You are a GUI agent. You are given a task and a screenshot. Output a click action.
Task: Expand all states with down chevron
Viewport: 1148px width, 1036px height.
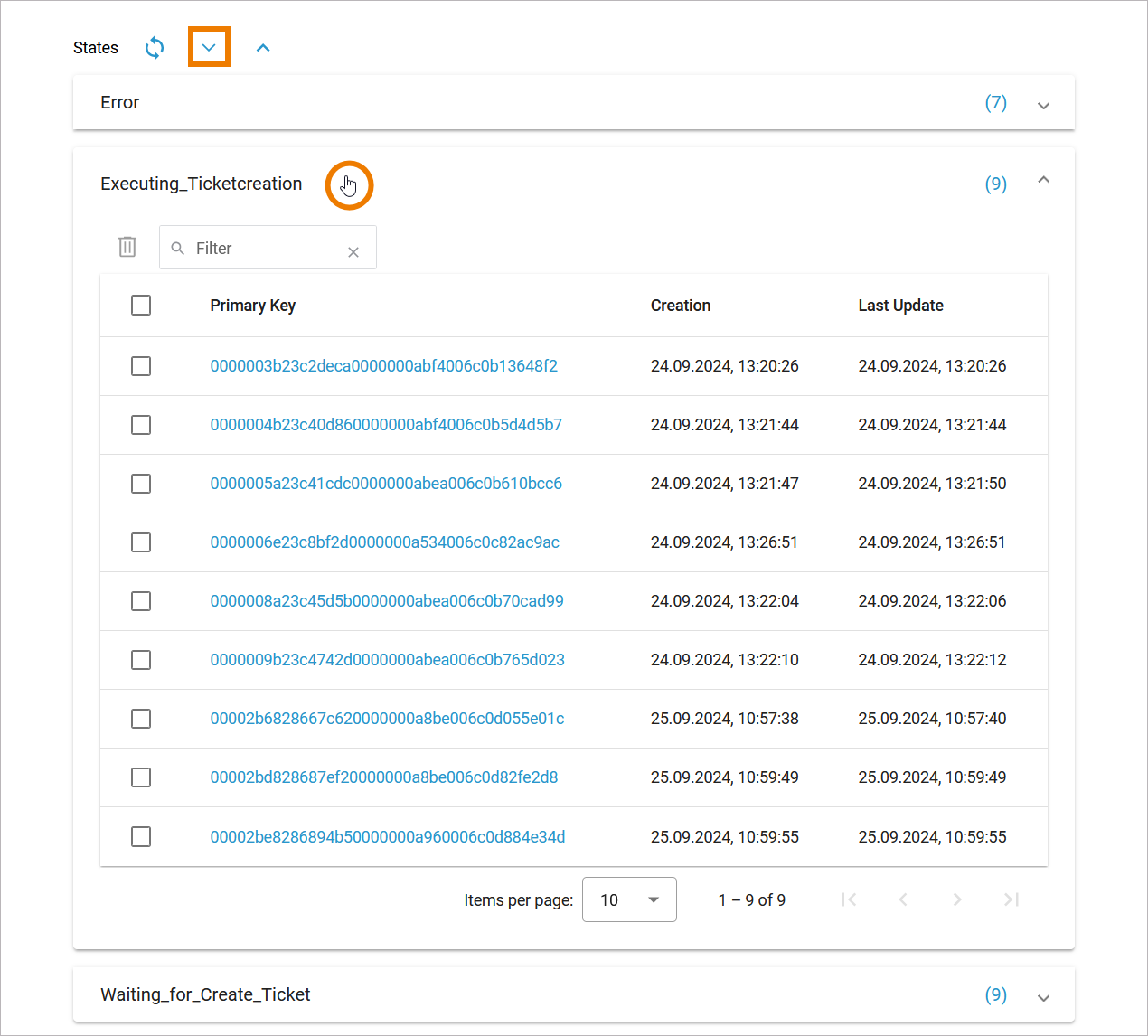click(x=209, y=48)
